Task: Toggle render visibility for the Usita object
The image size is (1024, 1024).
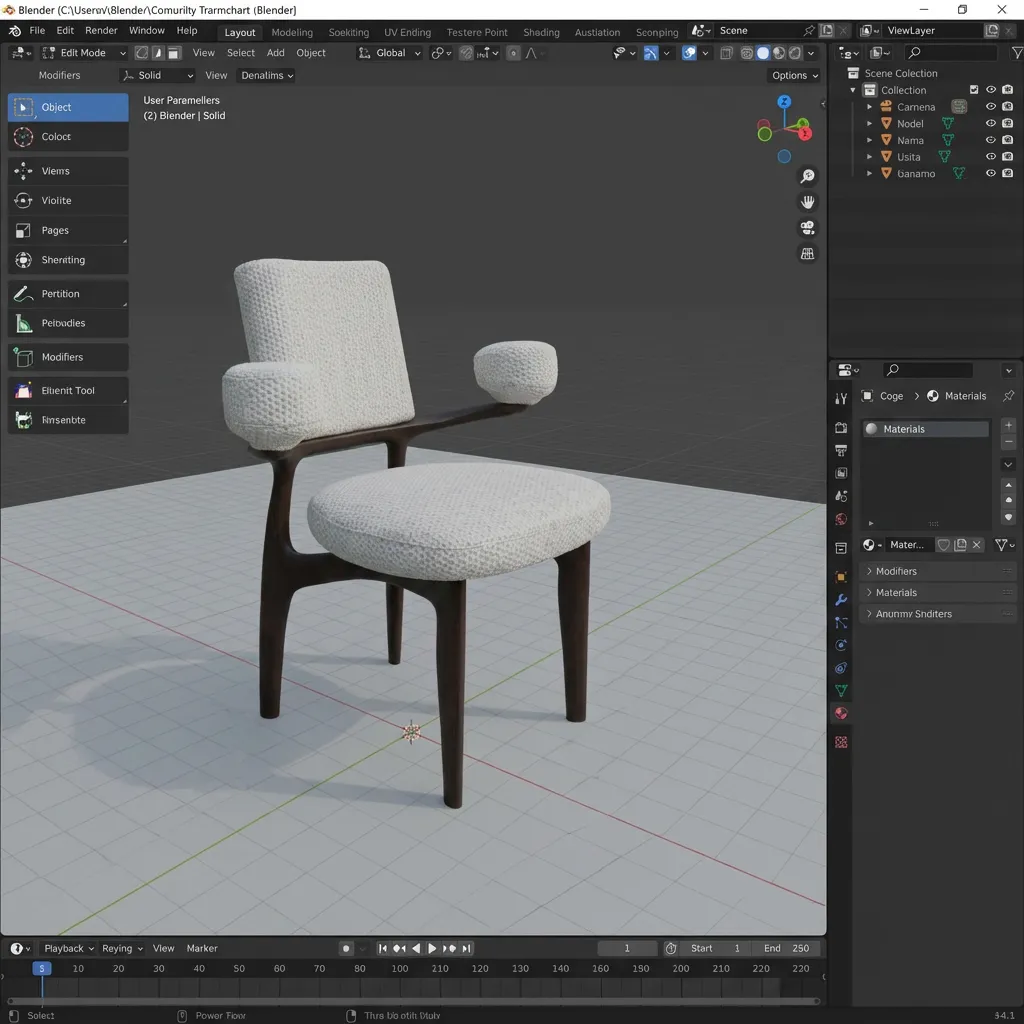Action: coord(1008,156)
